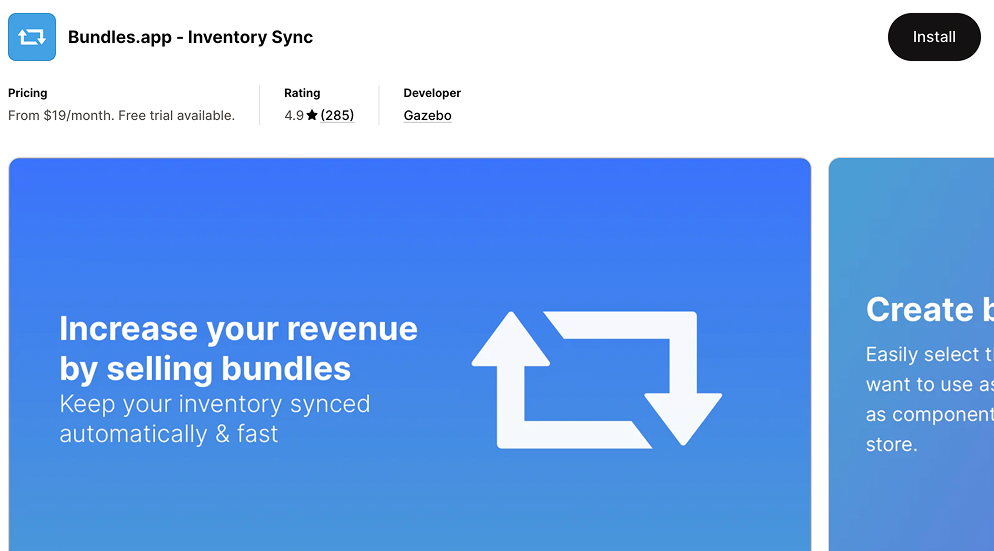Click the Pricing label
This screenshot has width=994, height=551.
(27, 93)
